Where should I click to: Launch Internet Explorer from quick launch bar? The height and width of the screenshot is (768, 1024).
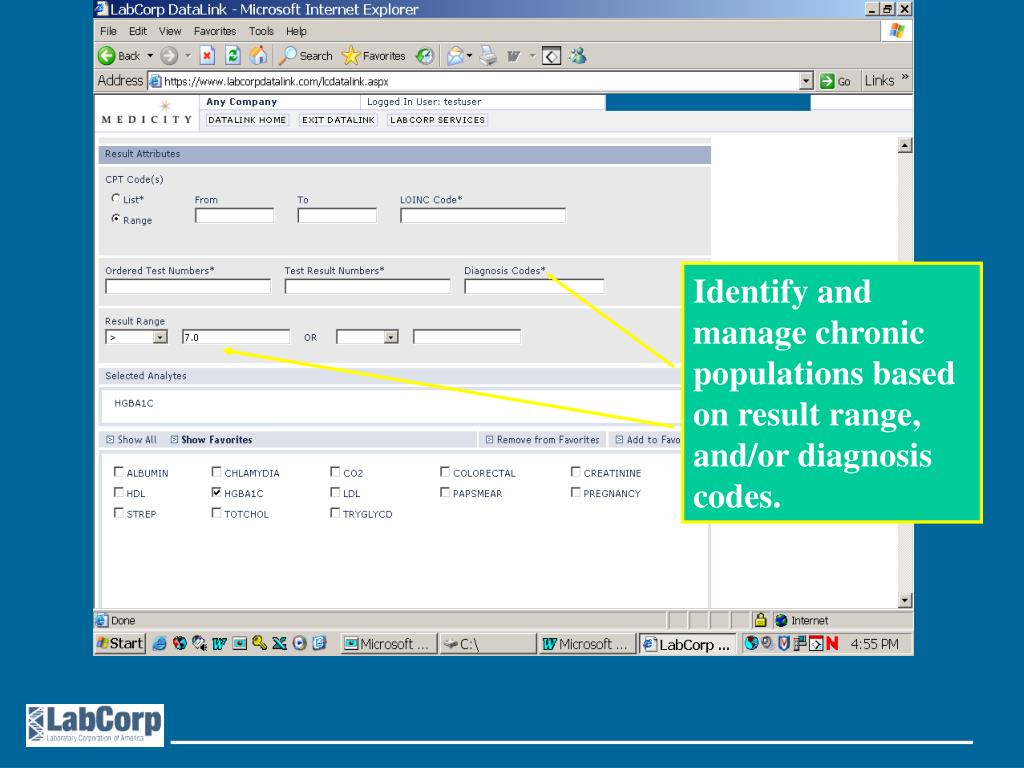[x=159, y=643]
